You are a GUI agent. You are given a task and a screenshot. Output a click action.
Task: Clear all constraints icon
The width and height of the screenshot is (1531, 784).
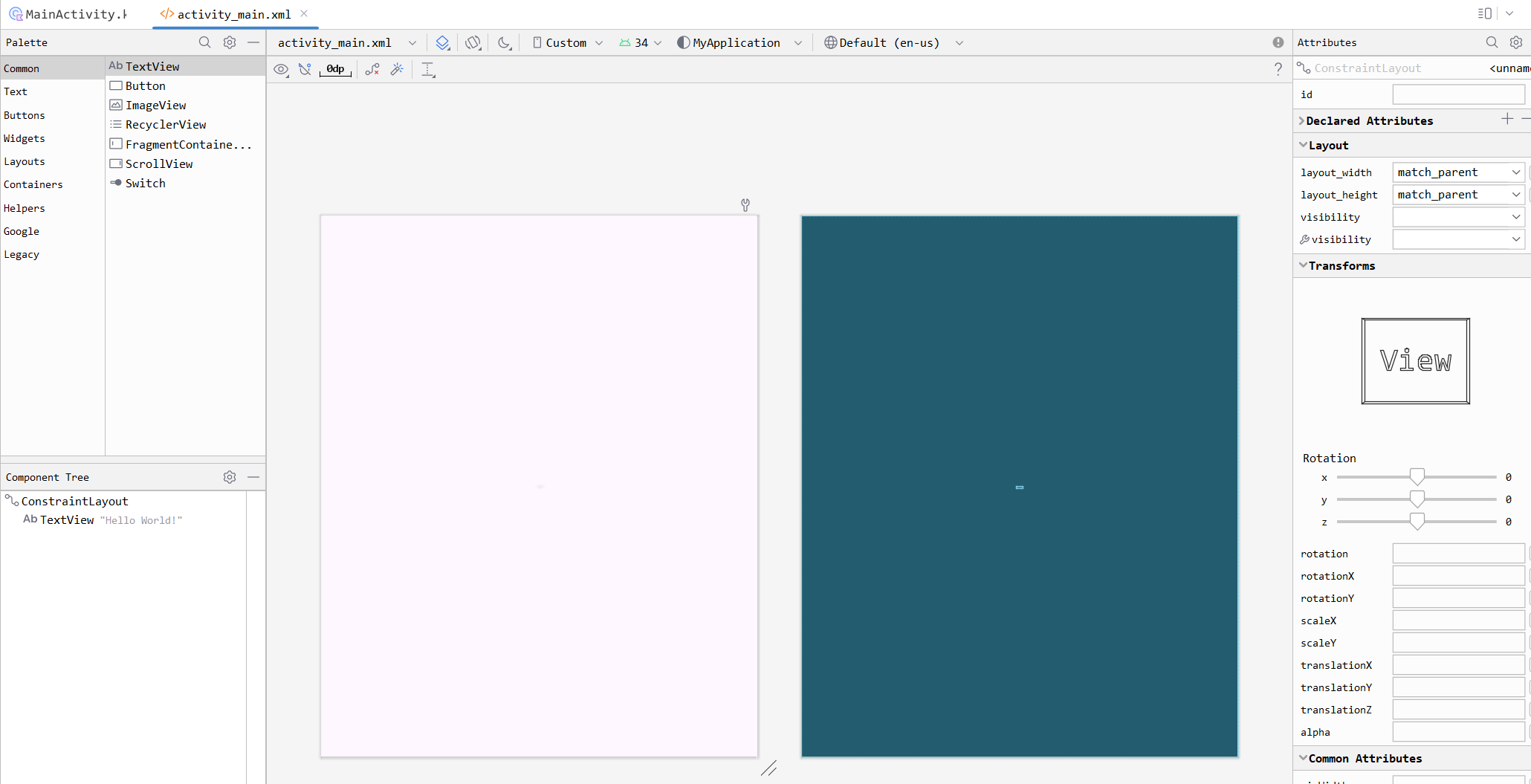(372, 70)
